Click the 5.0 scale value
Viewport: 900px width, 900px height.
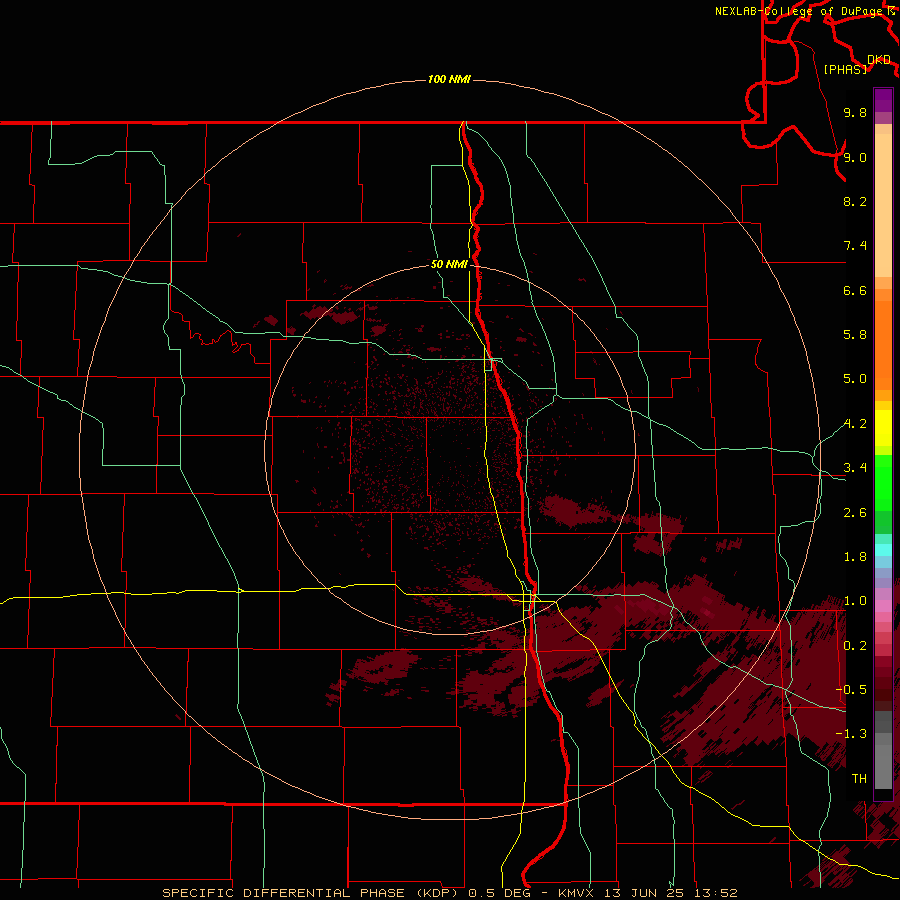point(855,379)
